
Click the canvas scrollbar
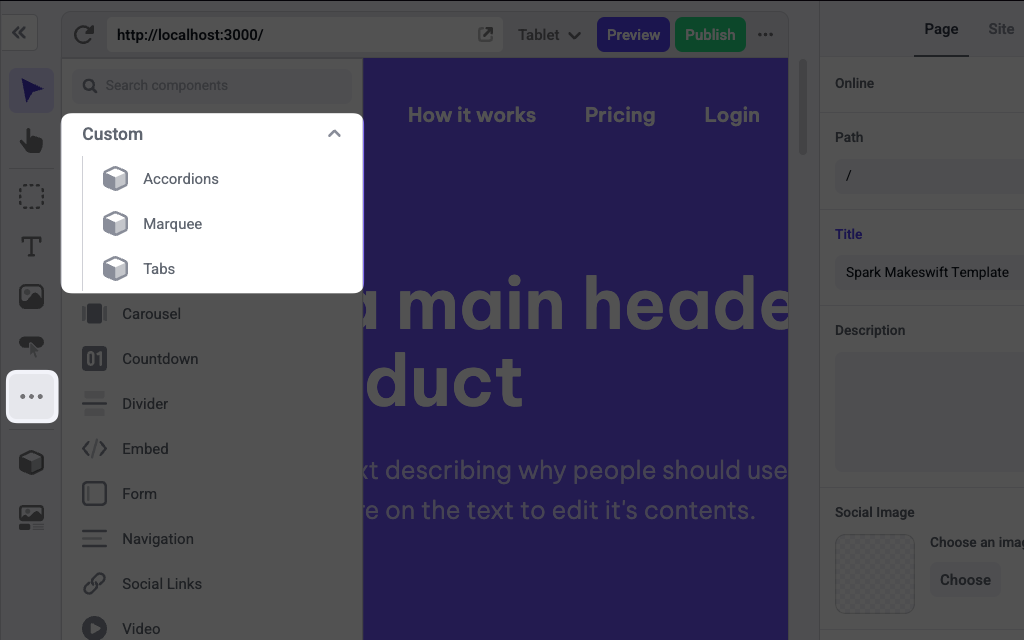click(803, 105)
